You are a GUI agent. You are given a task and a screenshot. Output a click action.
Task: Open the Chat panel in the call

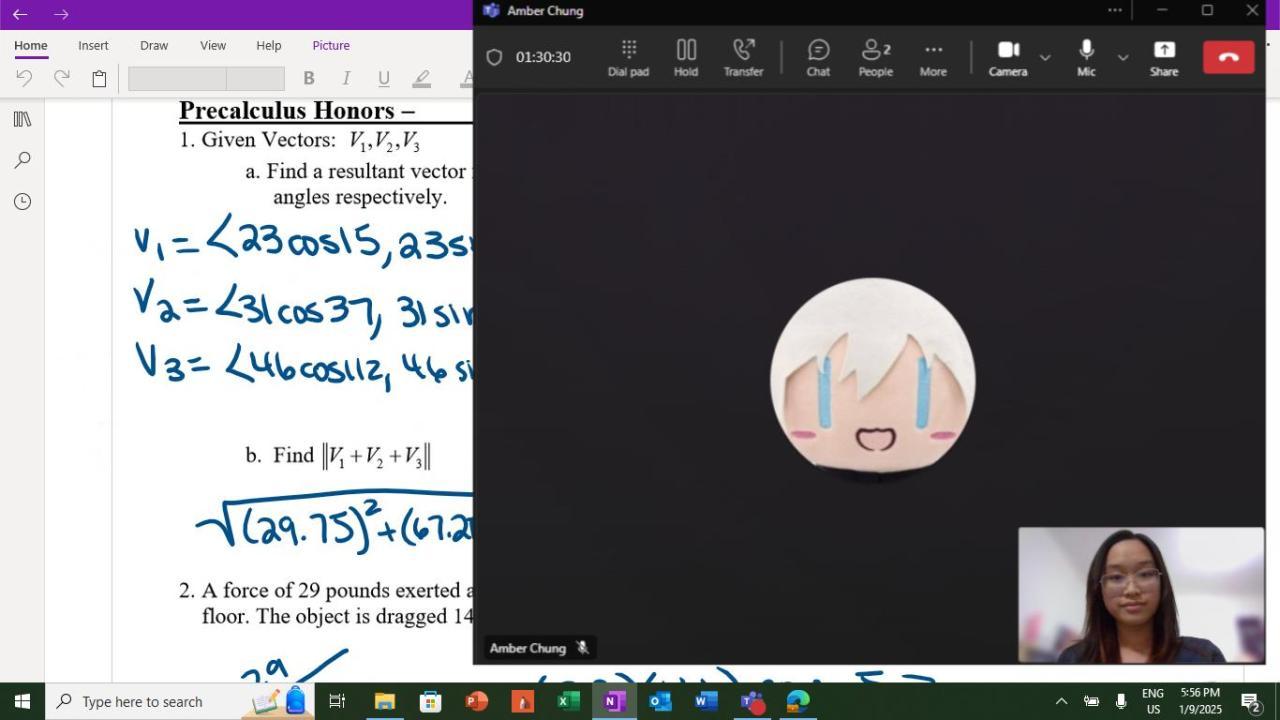click(x=818, y=58)
